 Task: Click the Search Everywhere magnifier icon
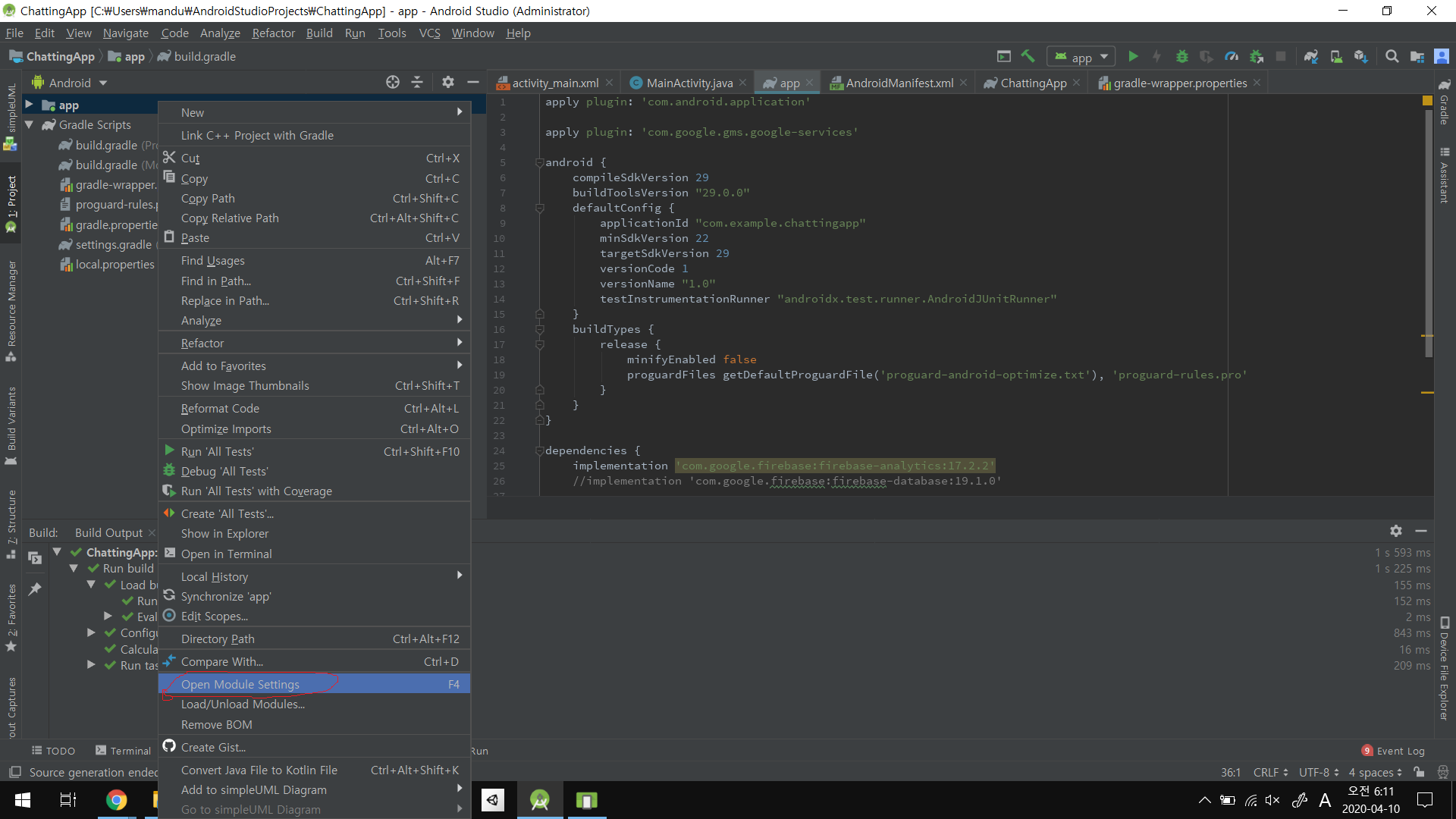(1392, 56)
